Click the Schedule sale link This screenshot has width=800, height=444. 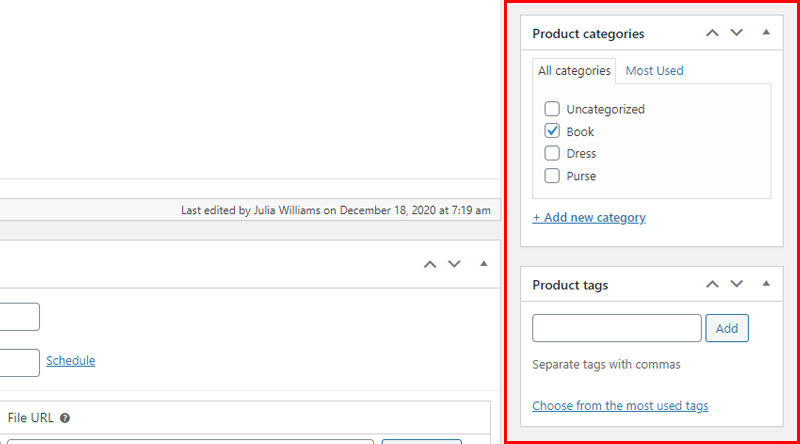(70, 360)
